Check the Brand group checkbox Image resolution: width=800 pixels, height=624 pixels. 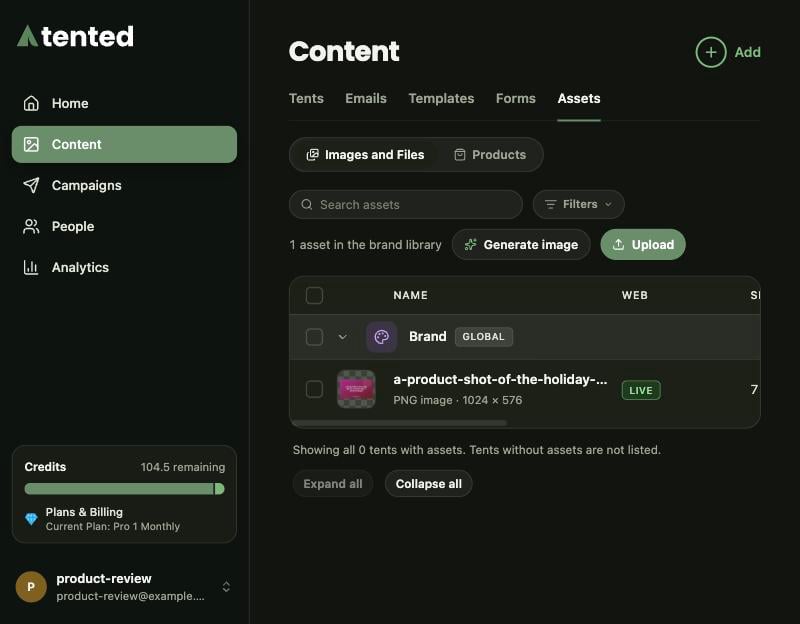coord(314,337)
